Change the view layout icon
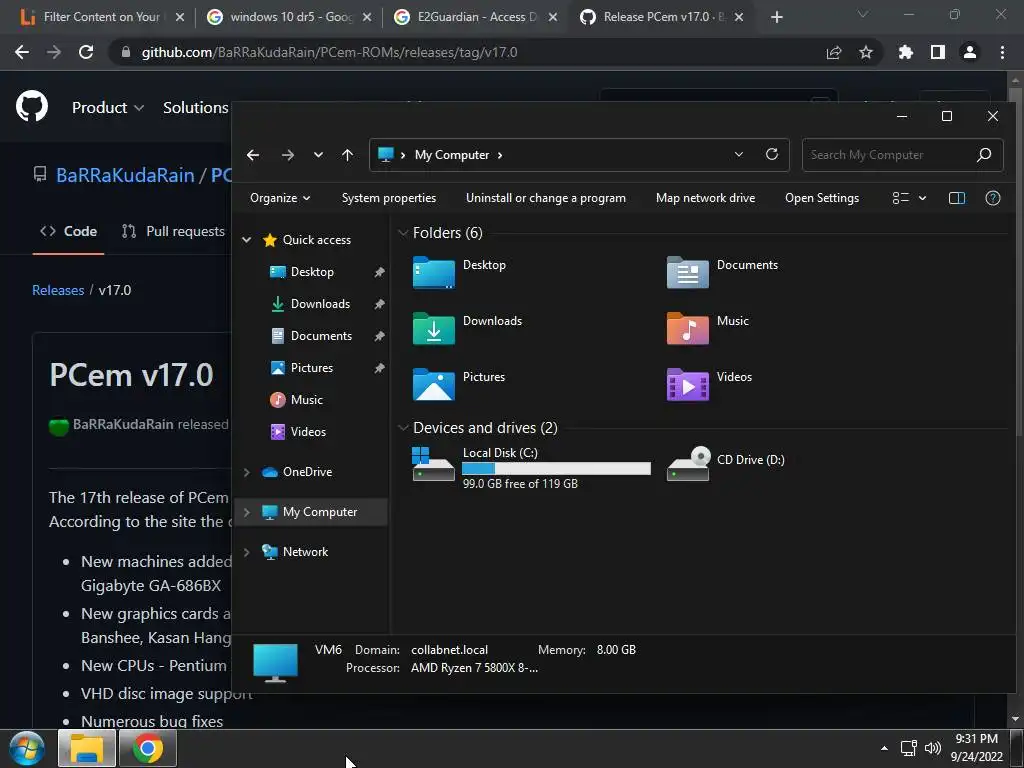Viewport: 1024px width, 768px height. 901,198
